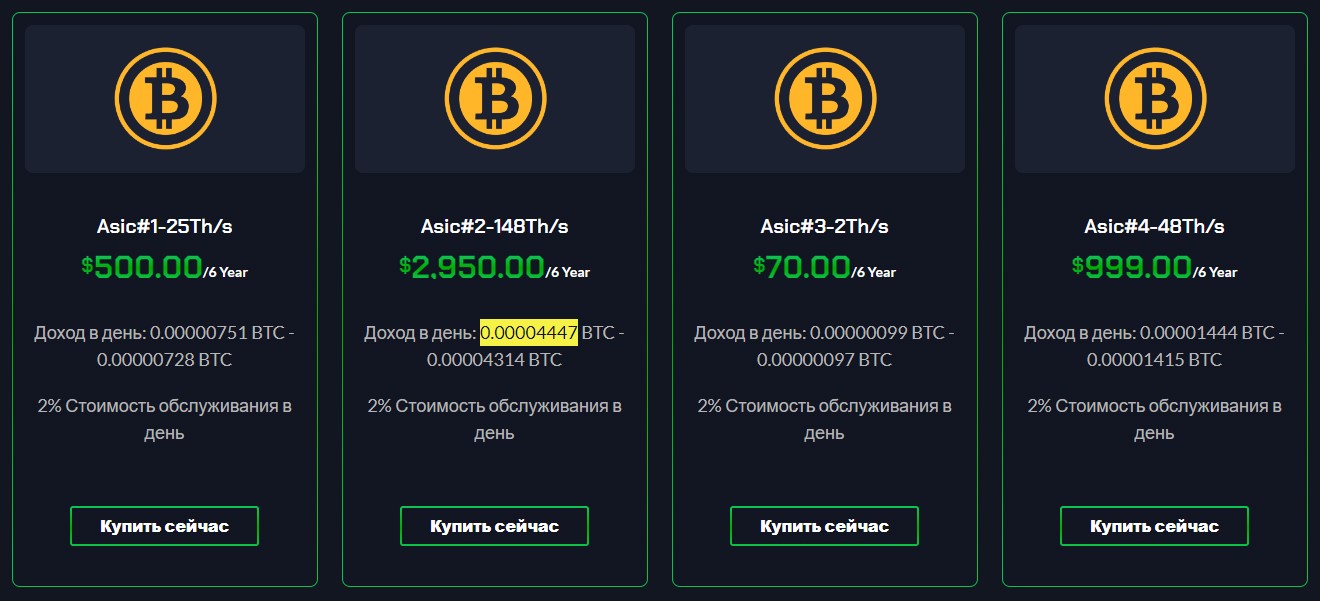Click the Bitcoin icon on the Asic#4 card
The image size is (1320, 601).
coord(1155,99)
